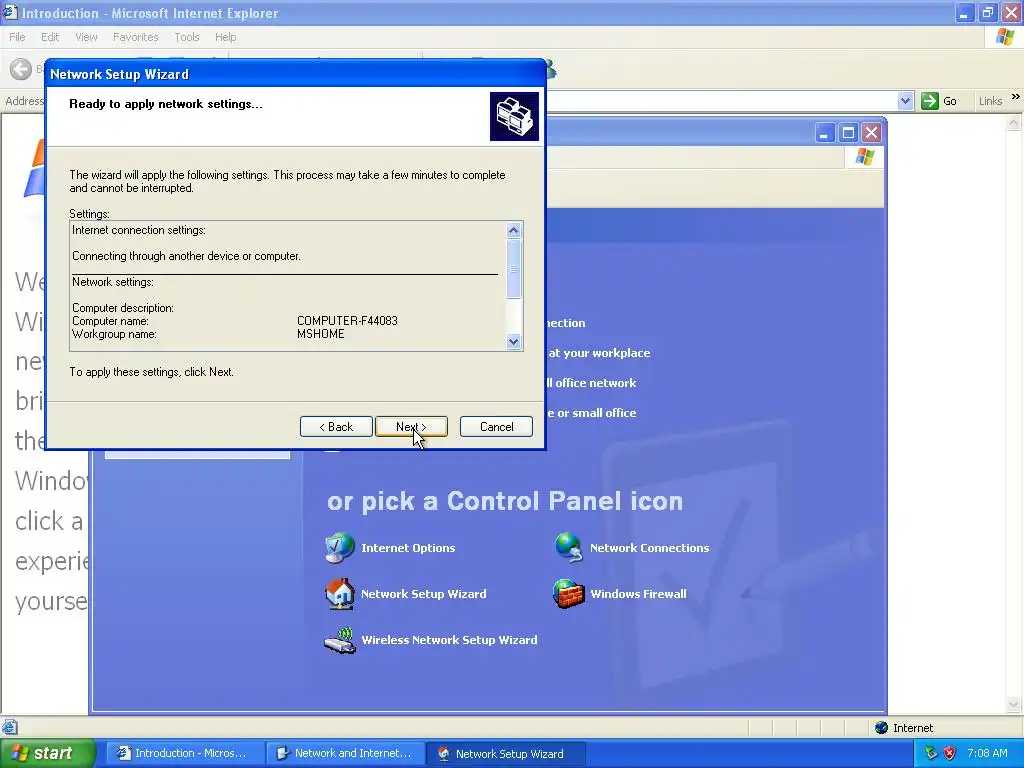Click the 'or small office' task link
The image size is (1024, 768).
point(592,413)
